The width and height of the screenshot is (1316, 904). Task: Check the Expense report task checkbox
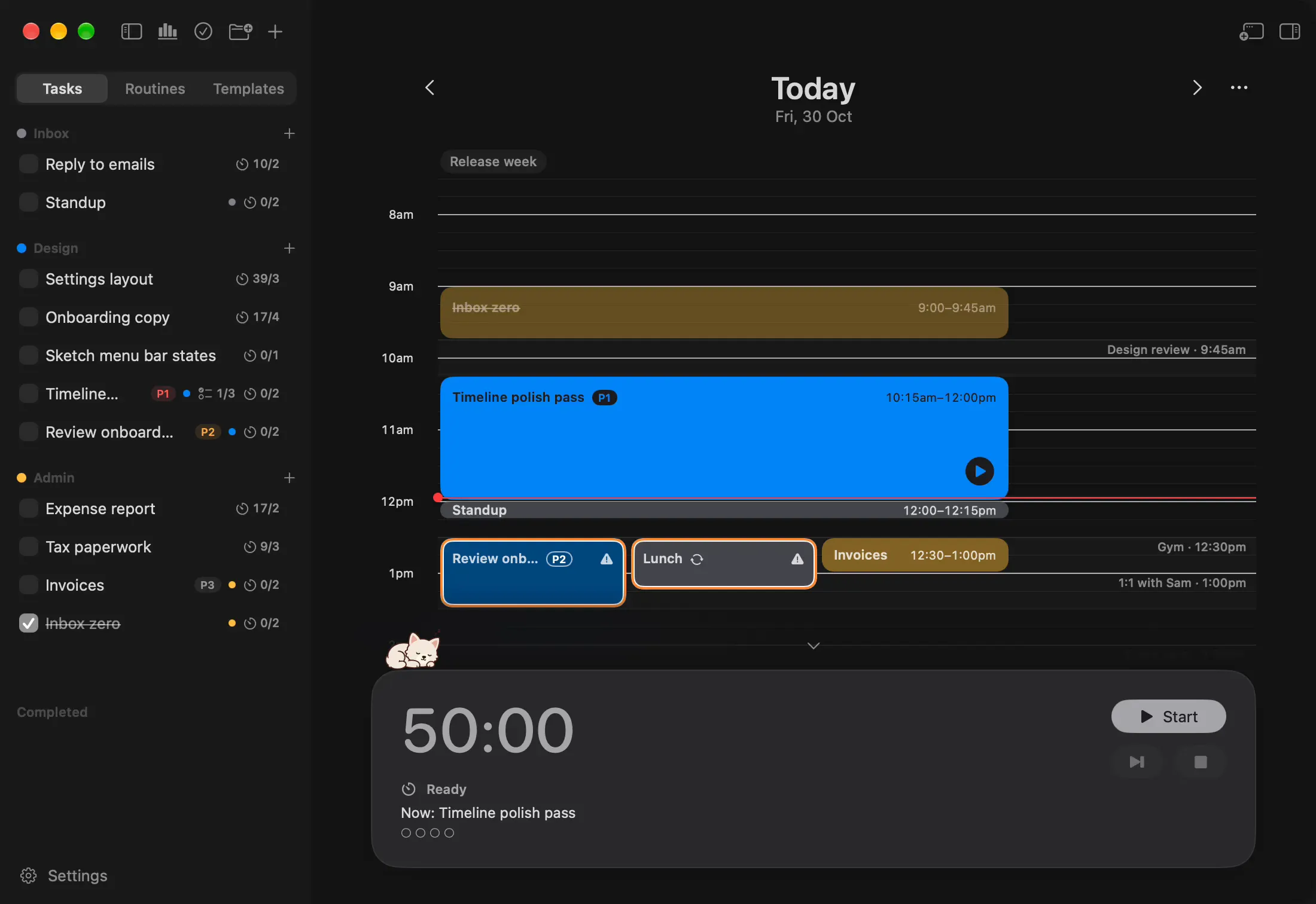(29, 508)
